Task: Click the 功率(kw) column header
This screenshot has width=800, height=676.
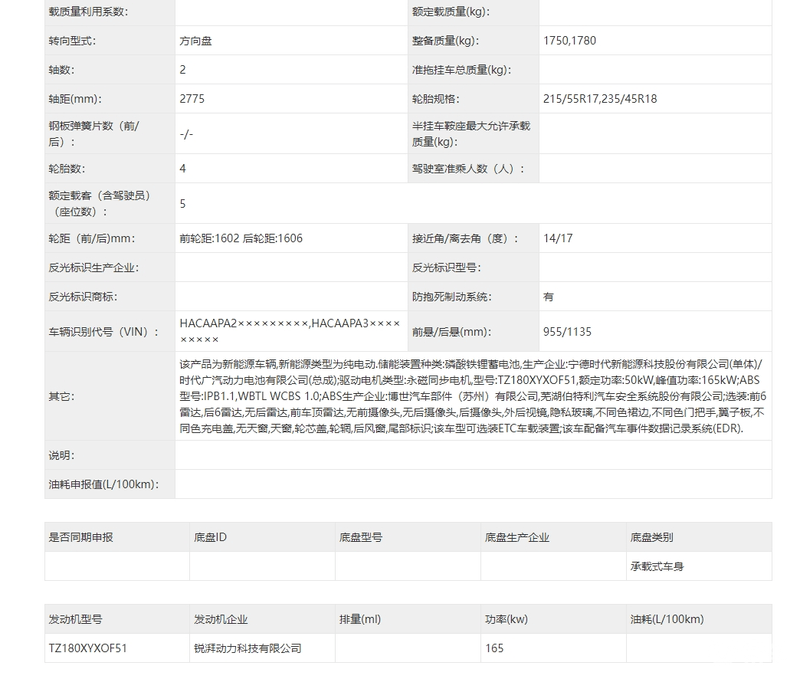Action: pos(506,619)
